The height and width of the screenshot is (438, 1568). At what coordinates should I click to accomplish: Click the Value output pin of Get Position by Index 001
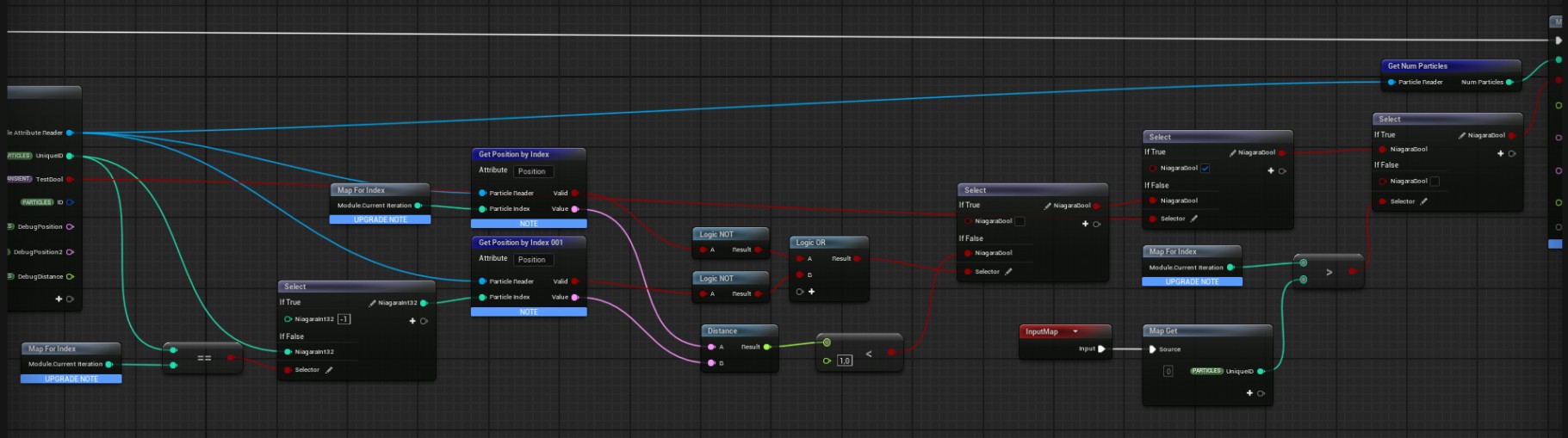pyautogui.click(x=574, y=298)
